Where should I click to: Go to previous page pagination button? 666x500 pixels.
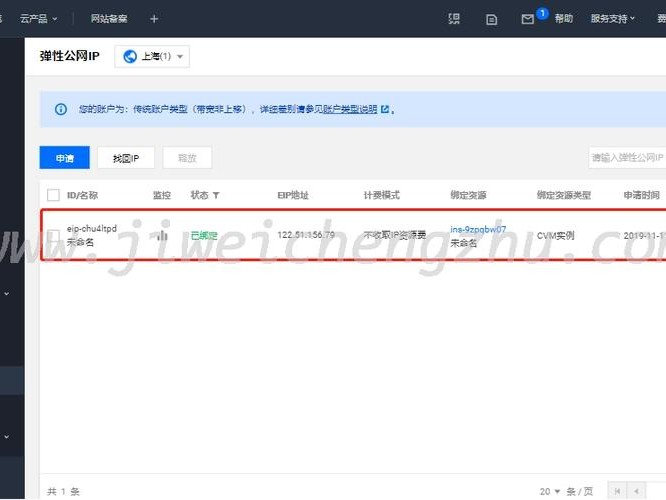tap(637, 491)
